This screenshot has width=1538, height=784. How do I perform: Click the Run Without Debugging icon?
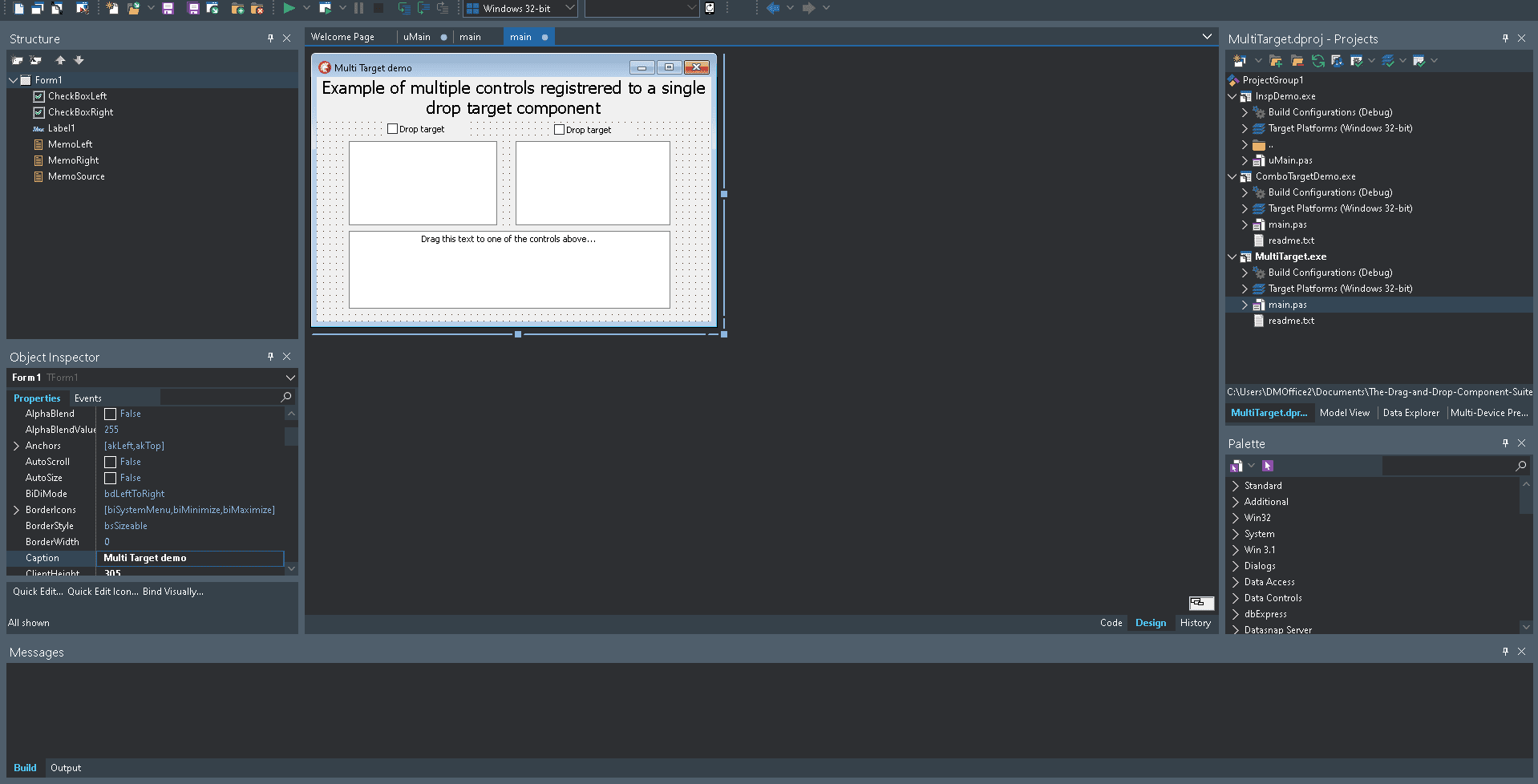(x=325, y=8)
